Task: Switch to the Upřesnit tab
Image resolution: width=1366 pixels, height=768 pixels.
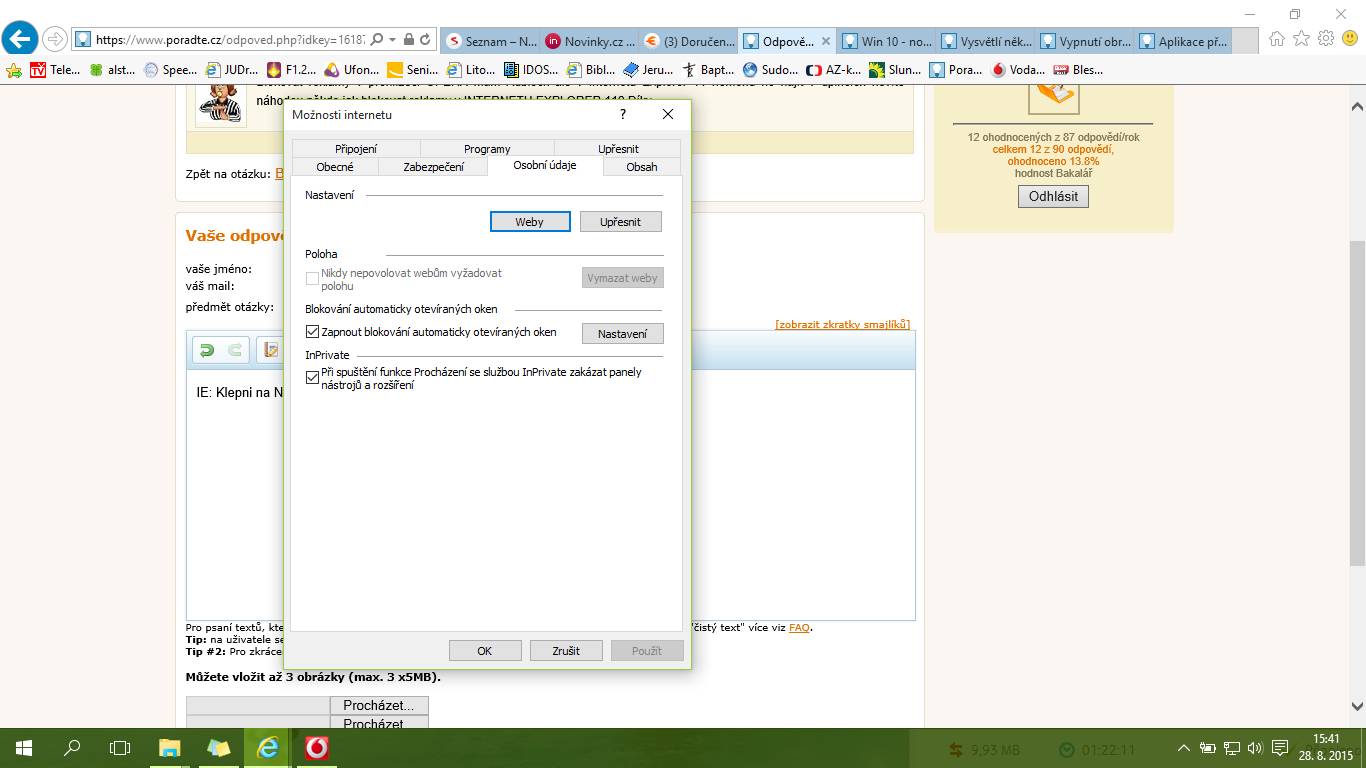Action: [x=618, y=149]
